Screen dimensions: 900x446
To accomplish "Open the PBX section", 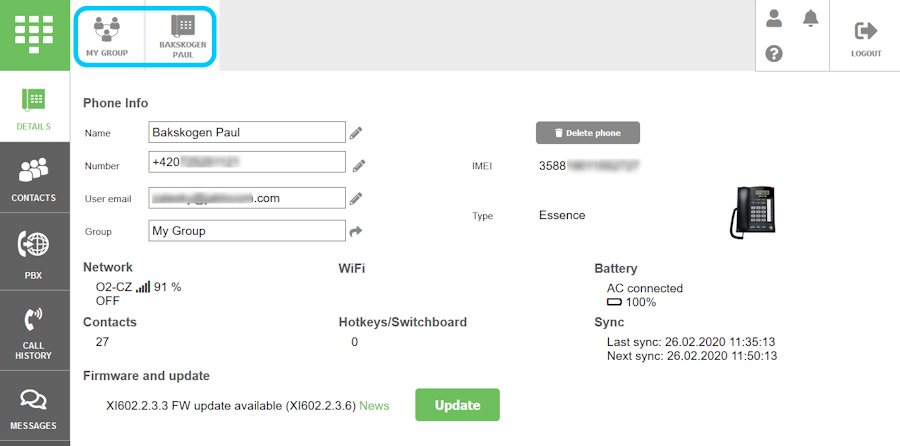I will [34, 254].
